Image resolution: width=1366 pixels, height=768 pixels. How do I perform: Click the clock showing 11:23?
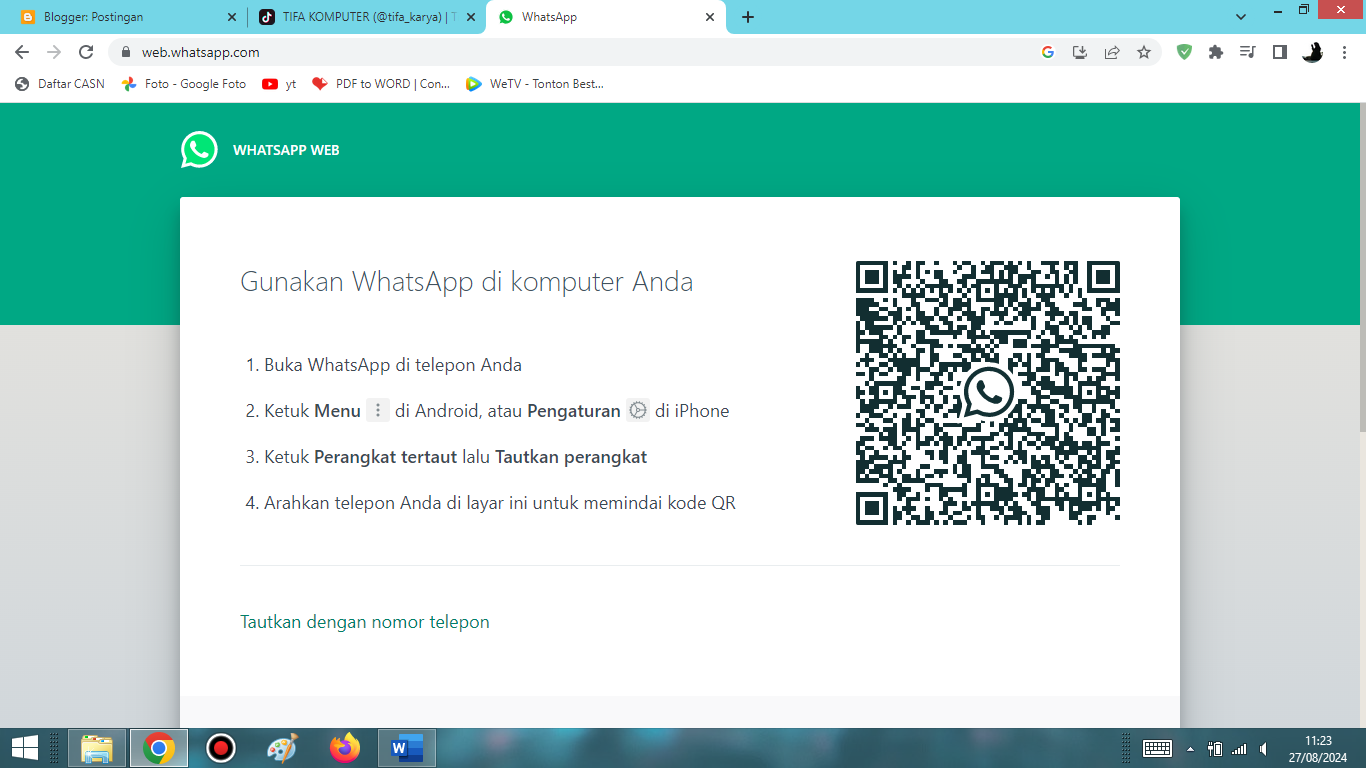(1319, 741)
